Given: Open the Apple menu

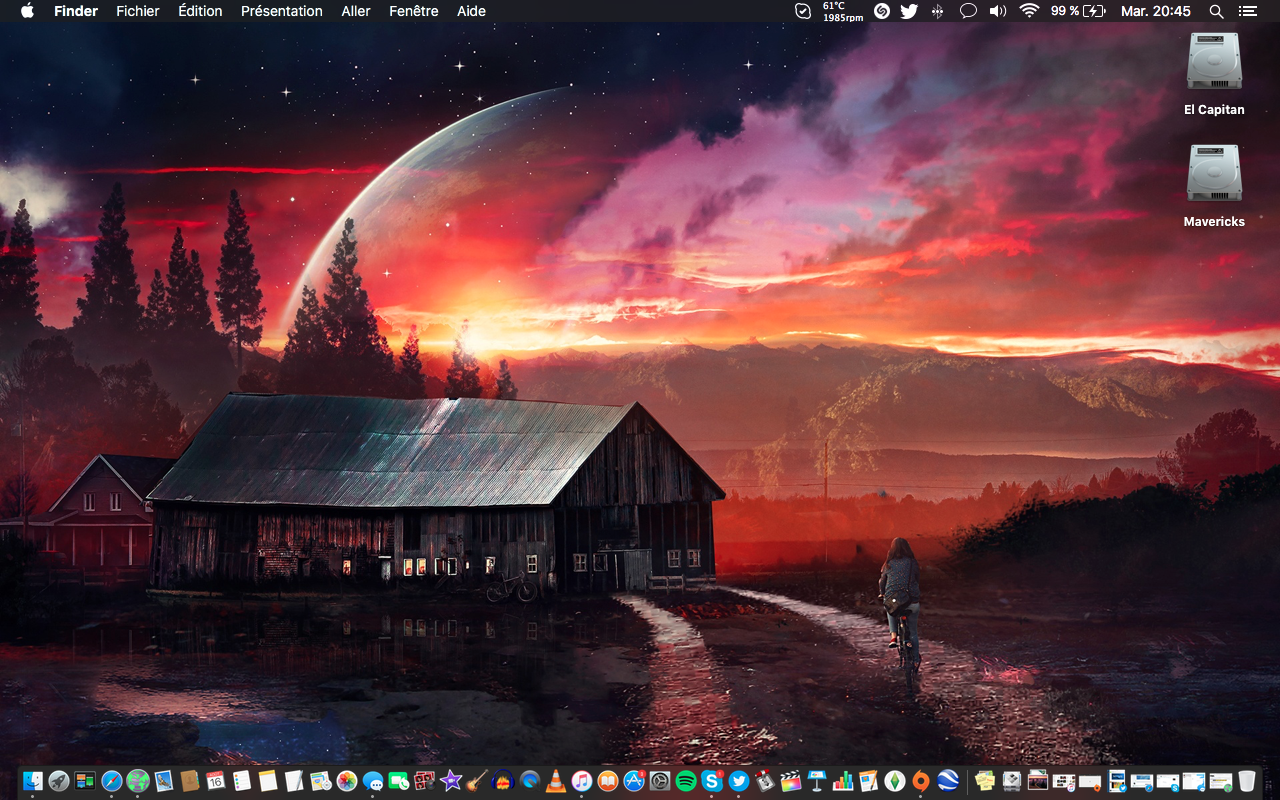Looking at the screenshot, I should (x=27, y=11).
